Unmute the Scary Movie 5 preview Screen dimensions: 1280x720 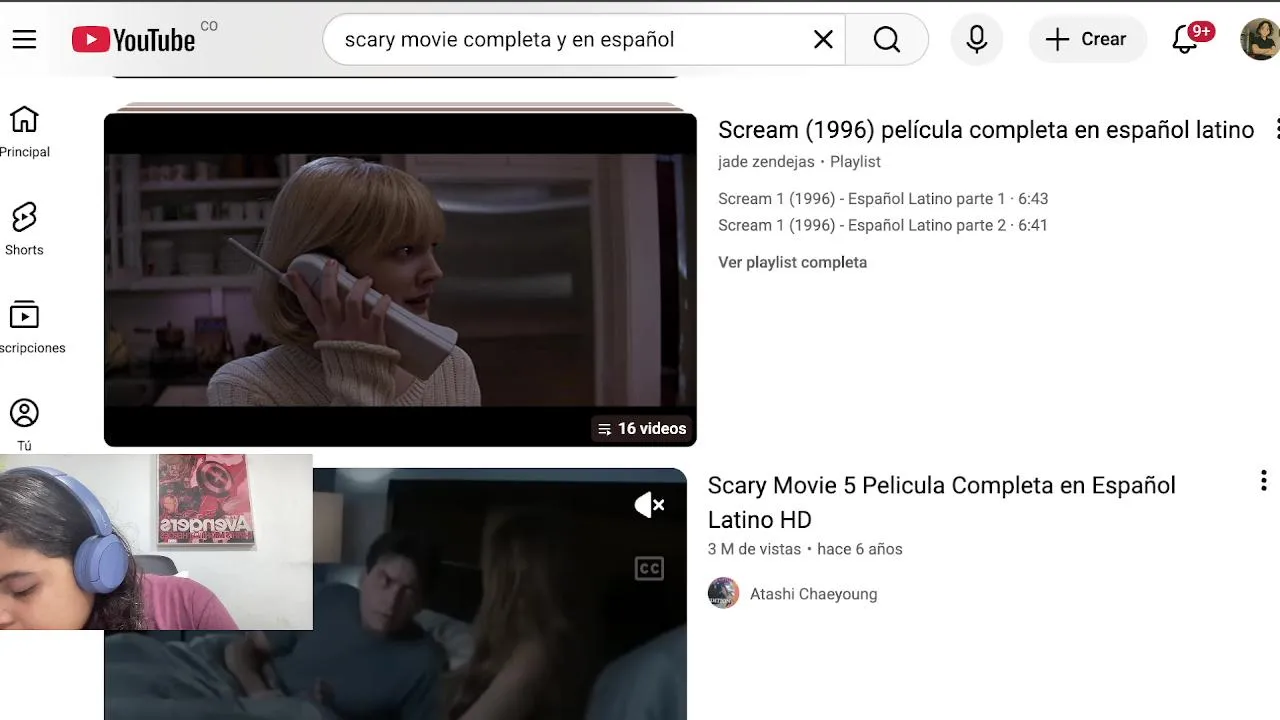pyautogui.click(x=649, y=505)
